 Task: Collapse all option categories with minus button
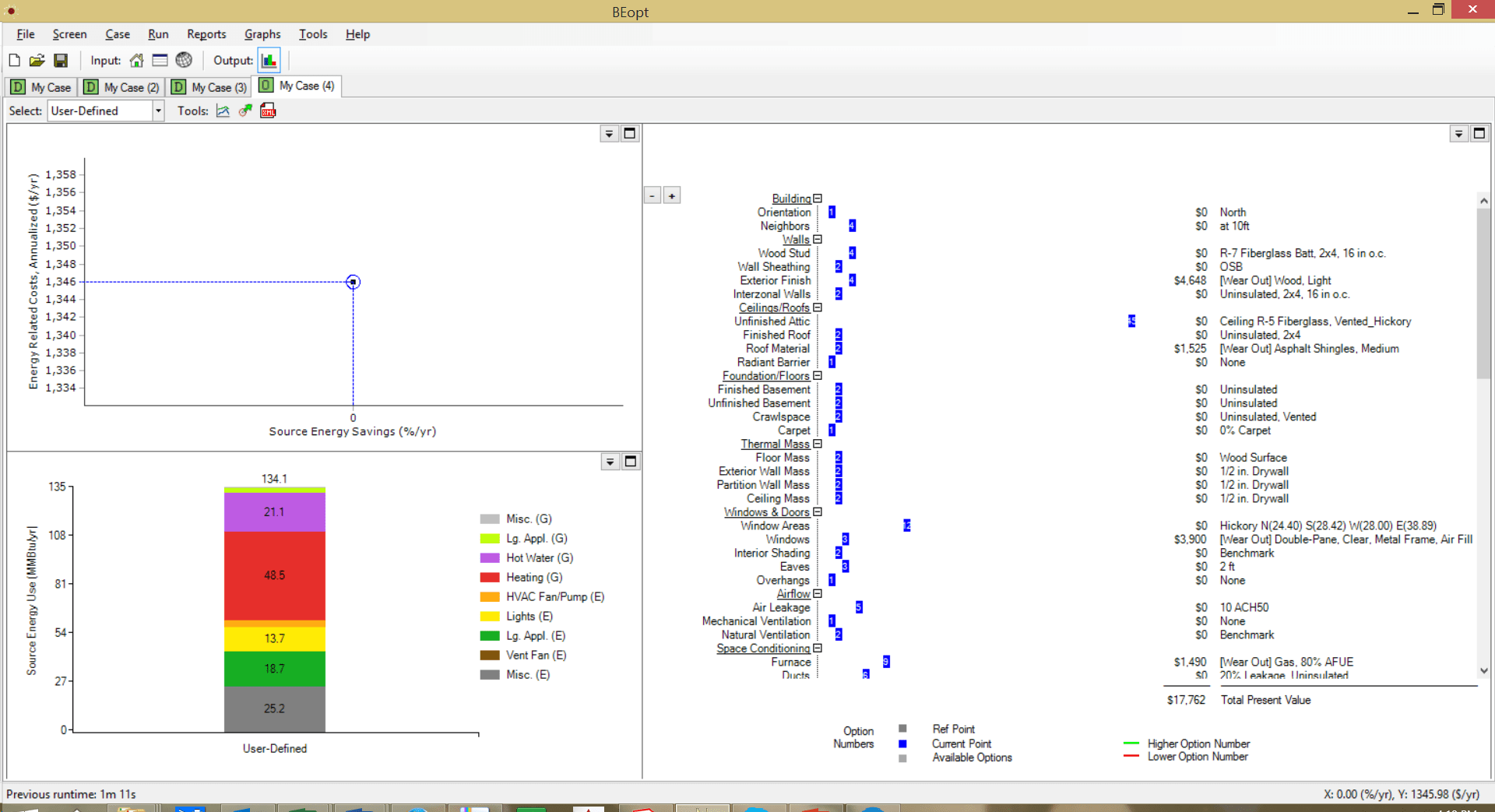pos(653,195)
